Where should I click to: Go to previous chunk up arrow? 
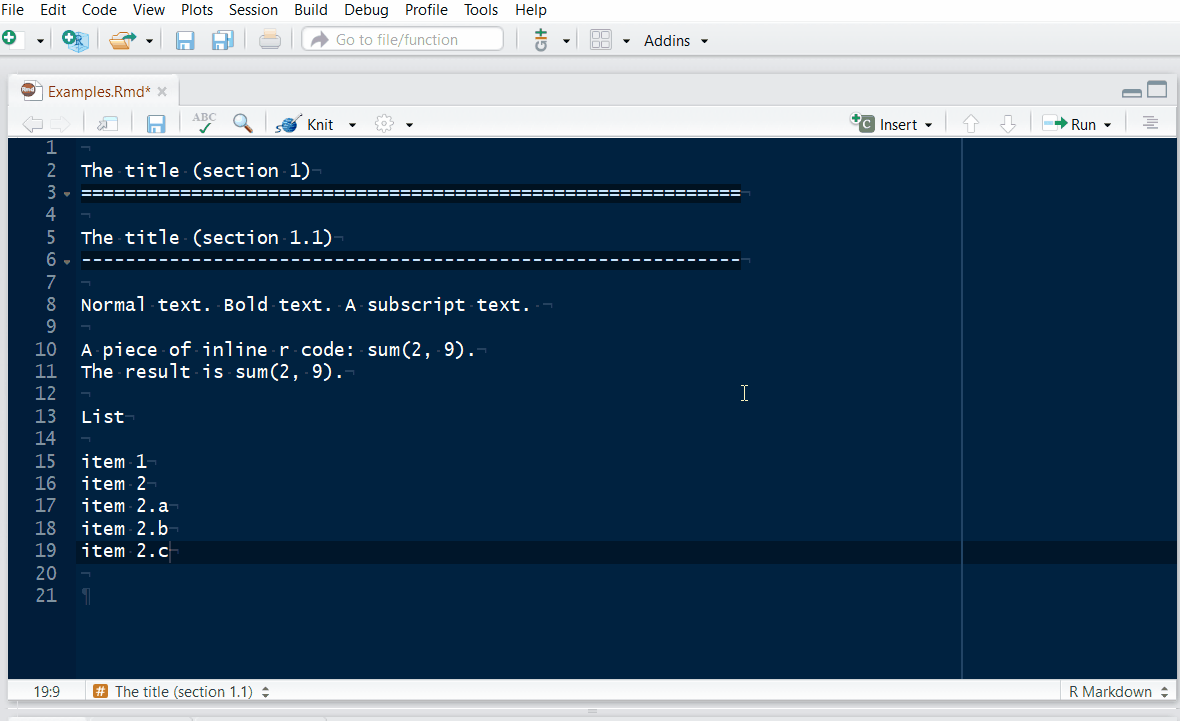[x=971, y=123]
